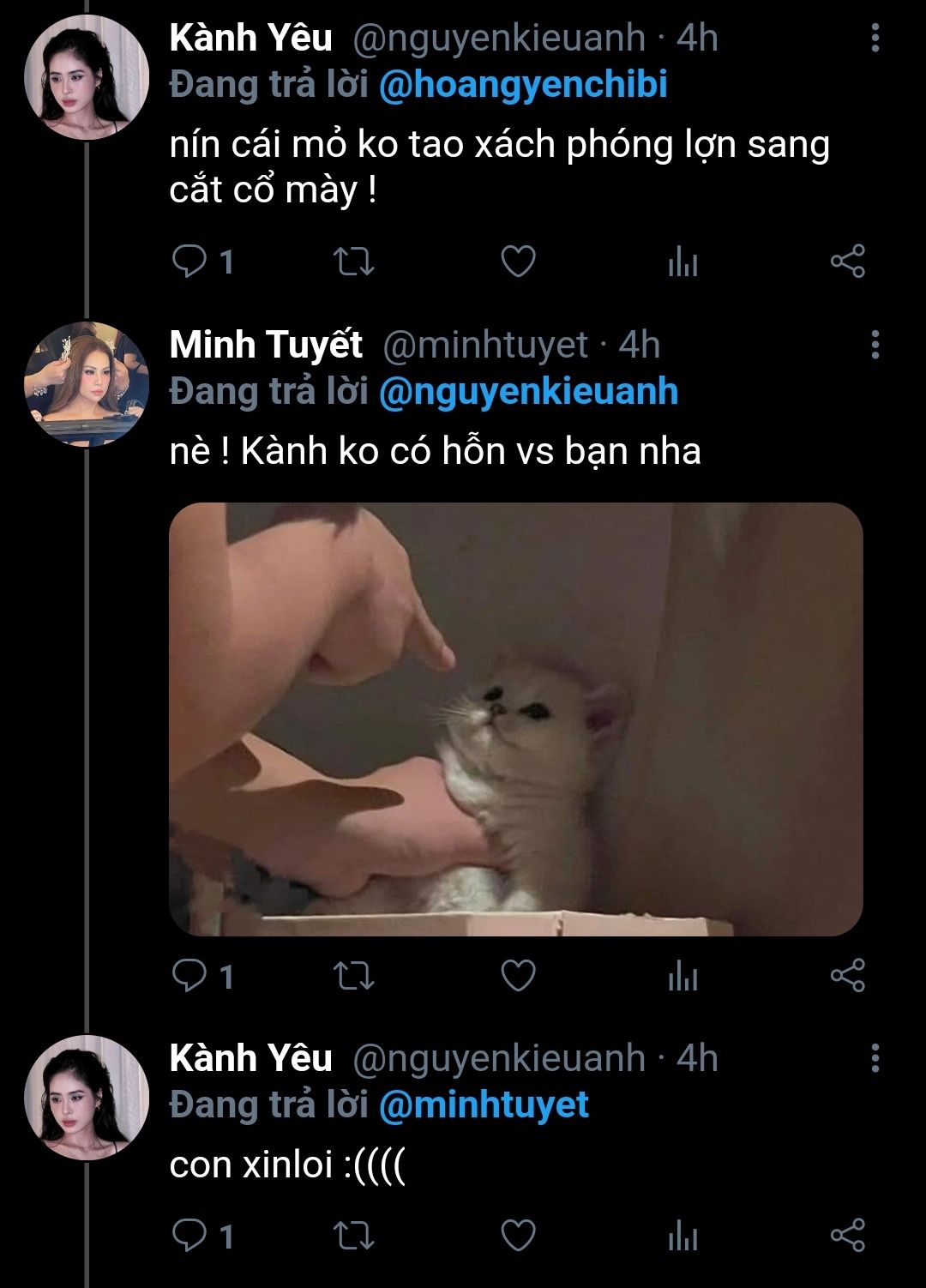Viewport: 926px width, 1288px height.
Task: View analytics of the first Kành Yêu tweet
Action: (682, 262)
